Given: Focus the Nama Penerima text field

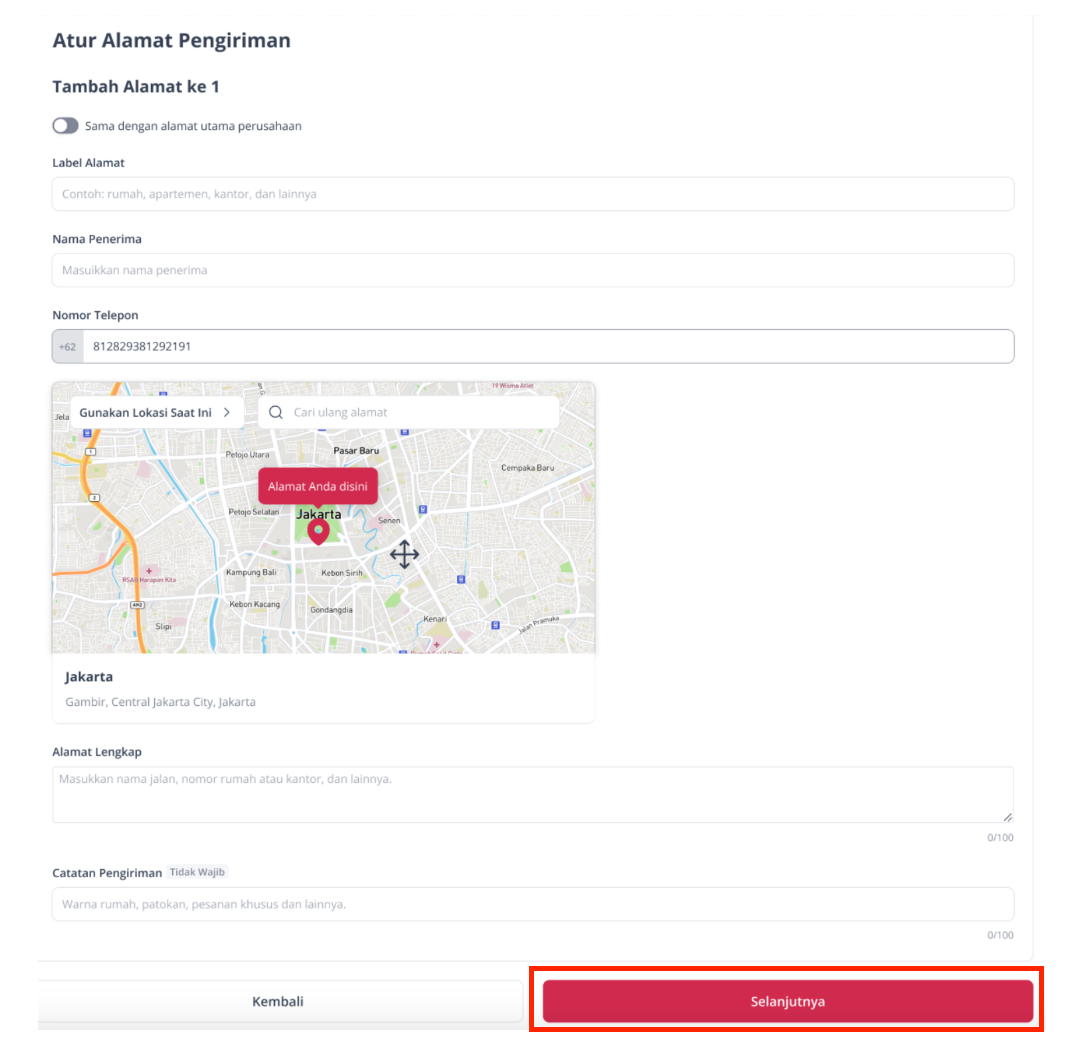Looking at the screenshot, I should tap(533, 270).
